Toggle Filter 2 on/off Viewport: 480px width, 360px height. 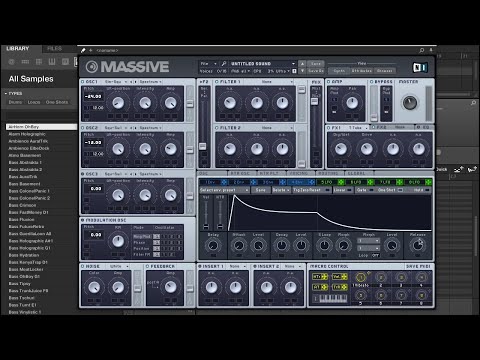pyautogui.click(x=217, y=128)
